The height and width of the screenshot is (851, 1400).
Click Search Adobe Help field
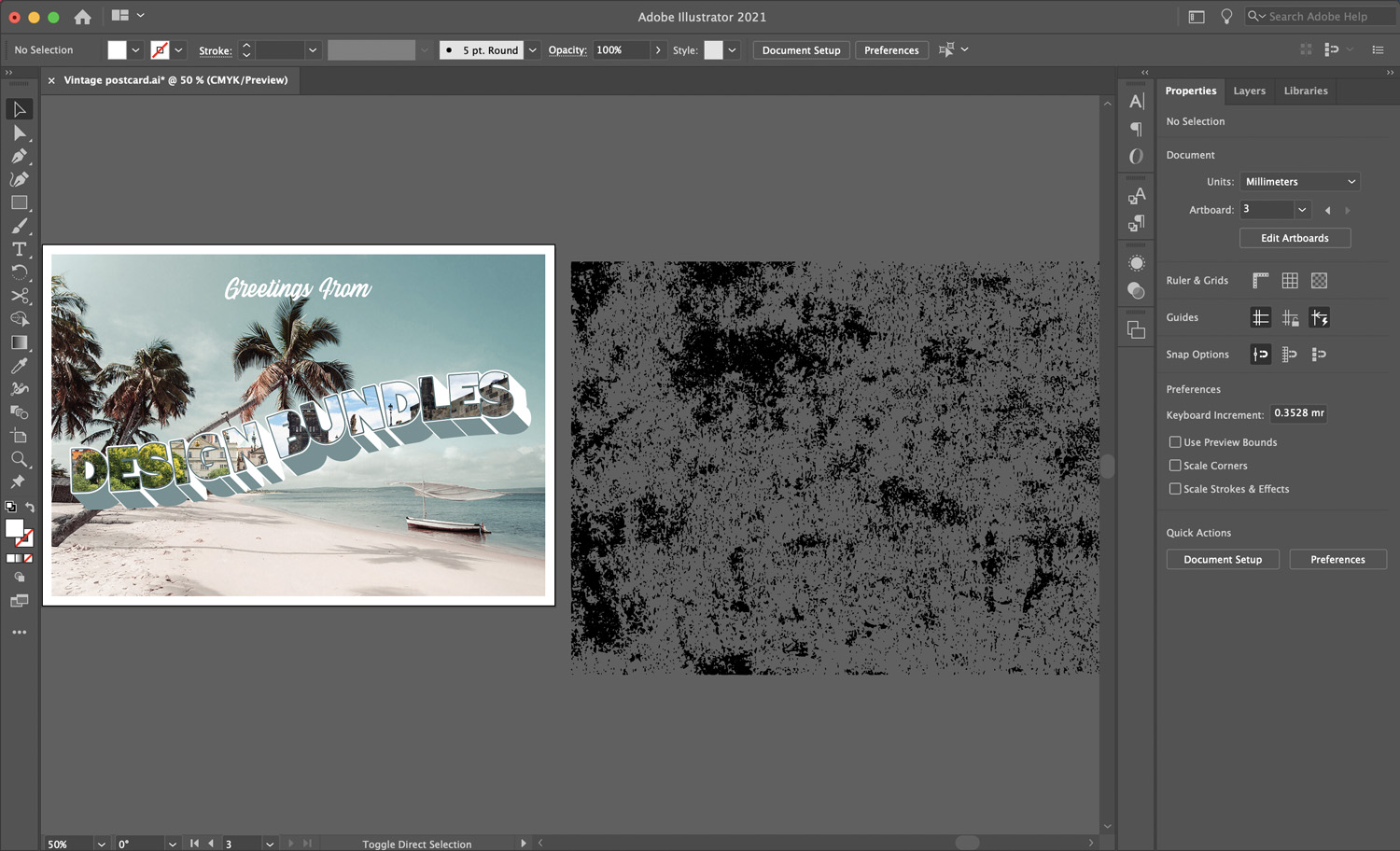(x=1320, y=17)
